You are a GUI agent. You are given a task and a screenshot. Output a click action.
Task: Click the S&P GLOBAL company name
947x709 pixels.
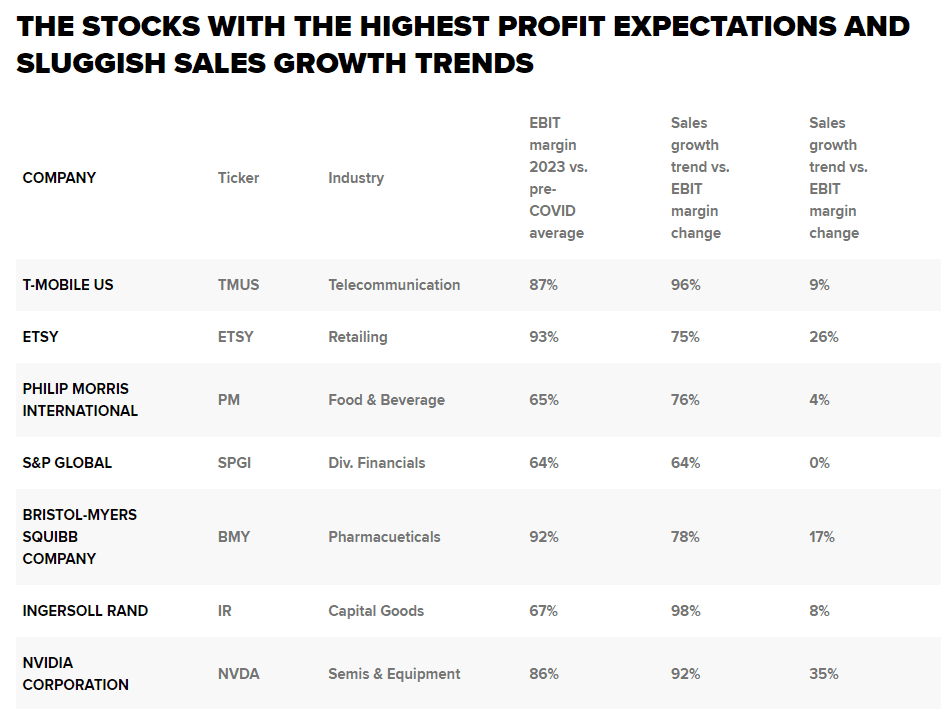[67, 463]
